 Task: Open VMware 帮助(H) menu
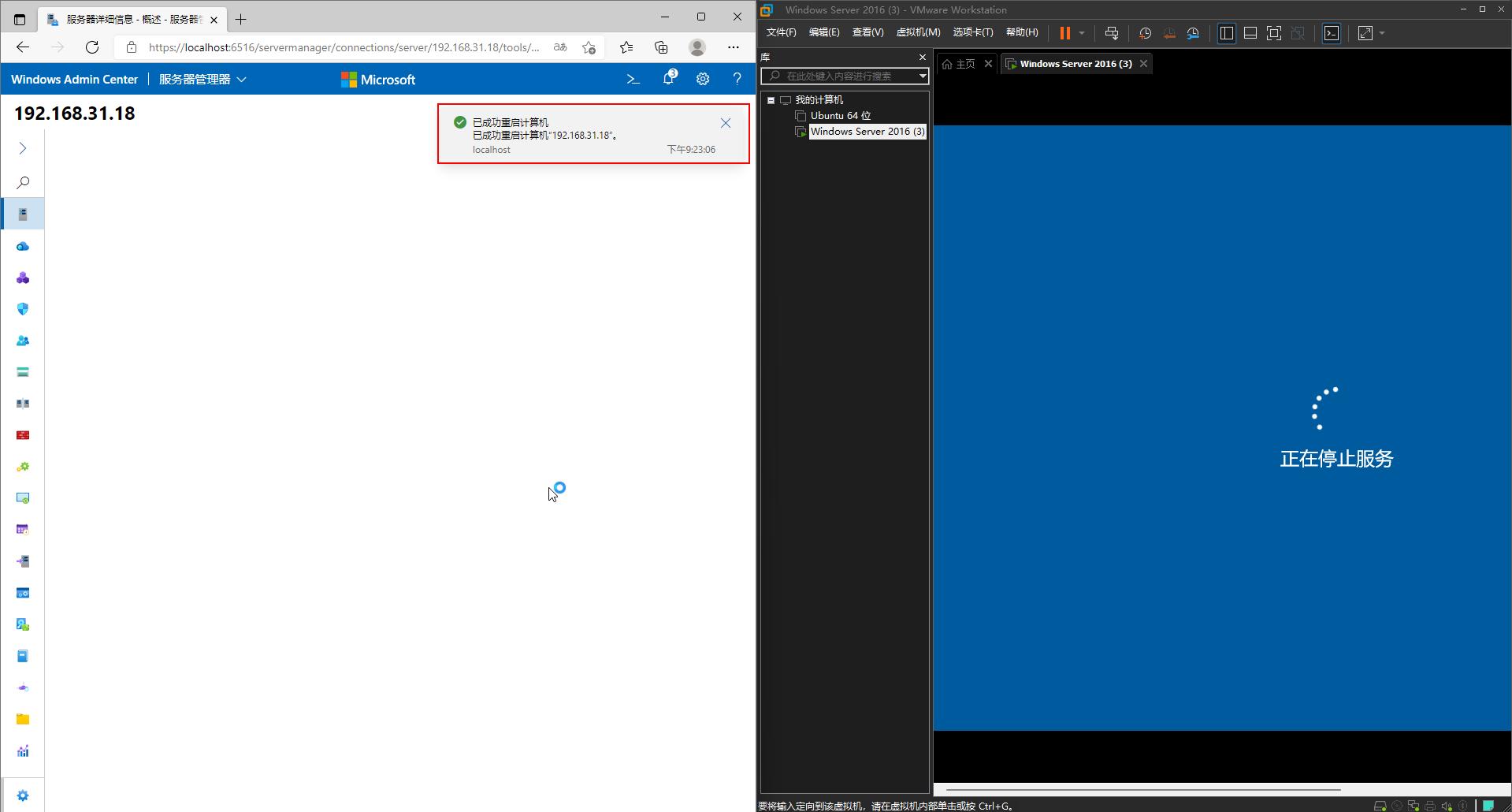point(1022,32)
